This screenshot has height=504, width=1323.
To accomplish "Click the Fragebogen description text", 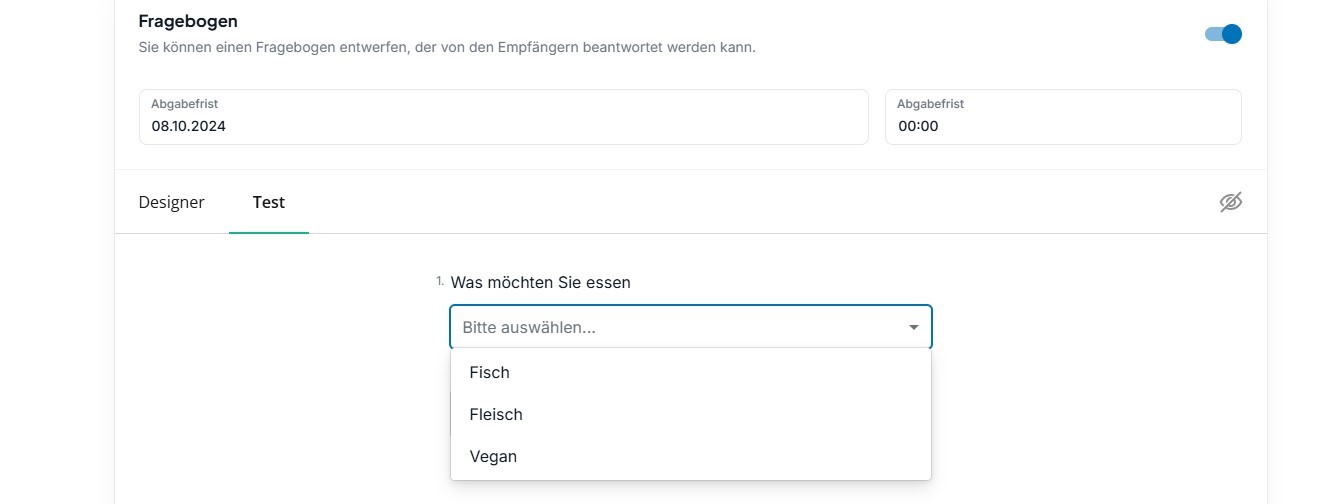I will (x=447, y=47).
